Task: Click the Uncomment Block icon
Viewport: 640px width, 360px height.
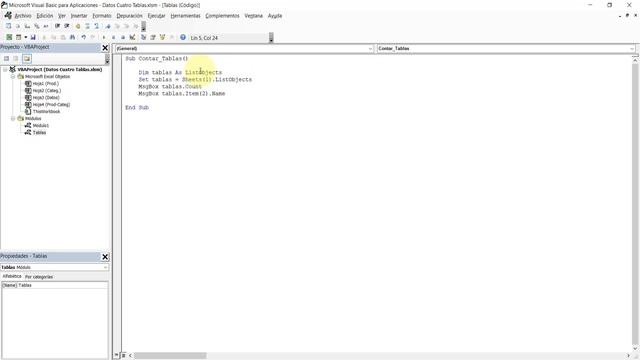Action: pyautogui.click(x=97, y=26)
